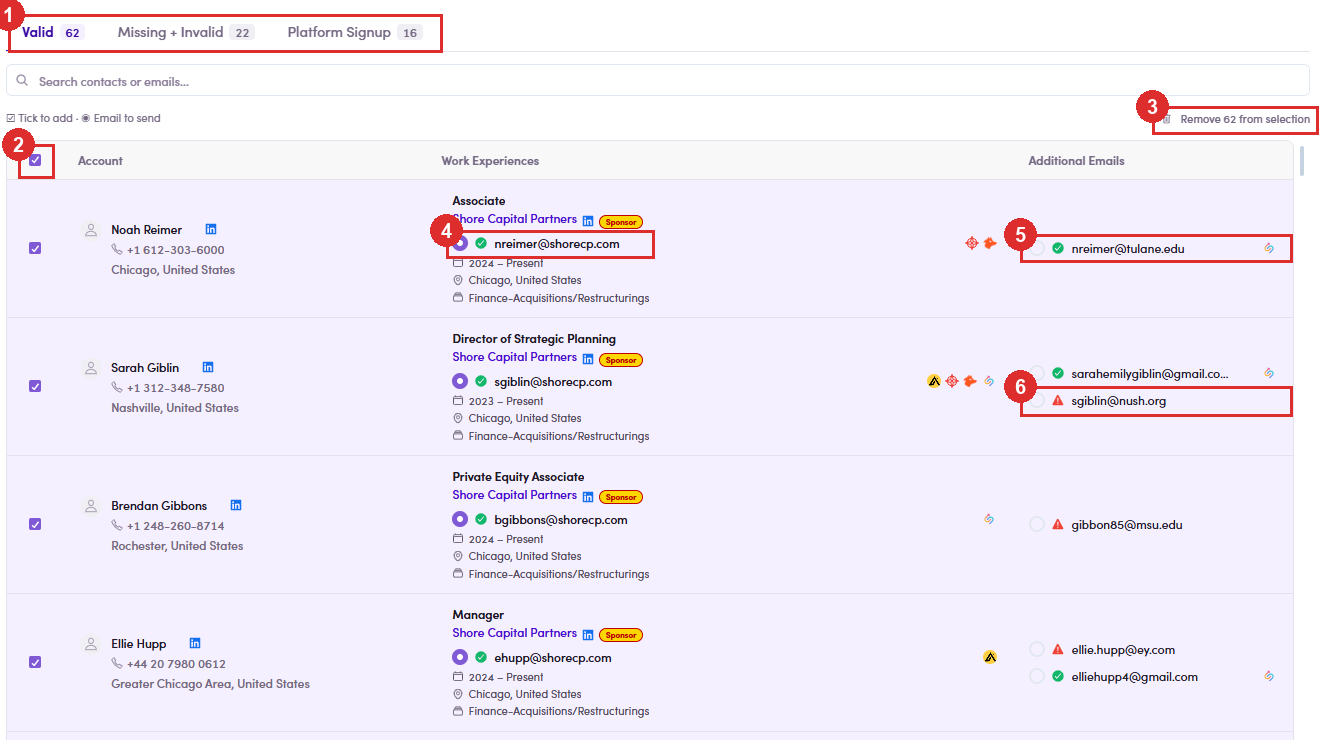
Task: Open Noah Reimer's LinkedIn profile icon
Action: pyautogui.click(x=211, y=229)
